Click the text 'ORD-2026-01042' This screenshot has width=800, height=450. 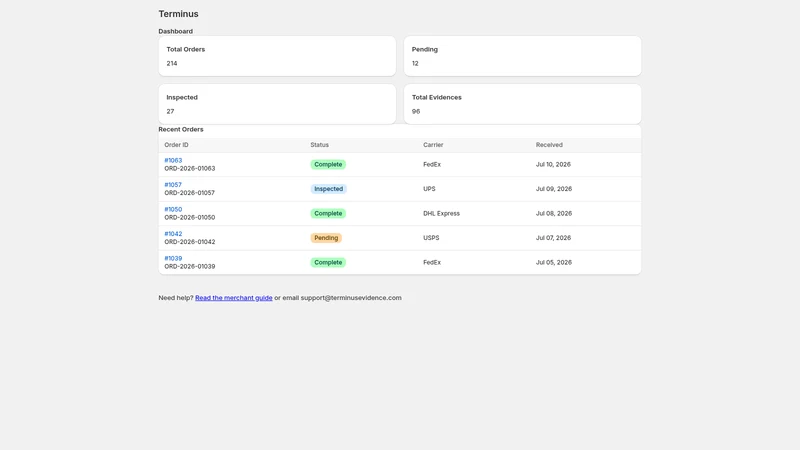click(190, 242)
